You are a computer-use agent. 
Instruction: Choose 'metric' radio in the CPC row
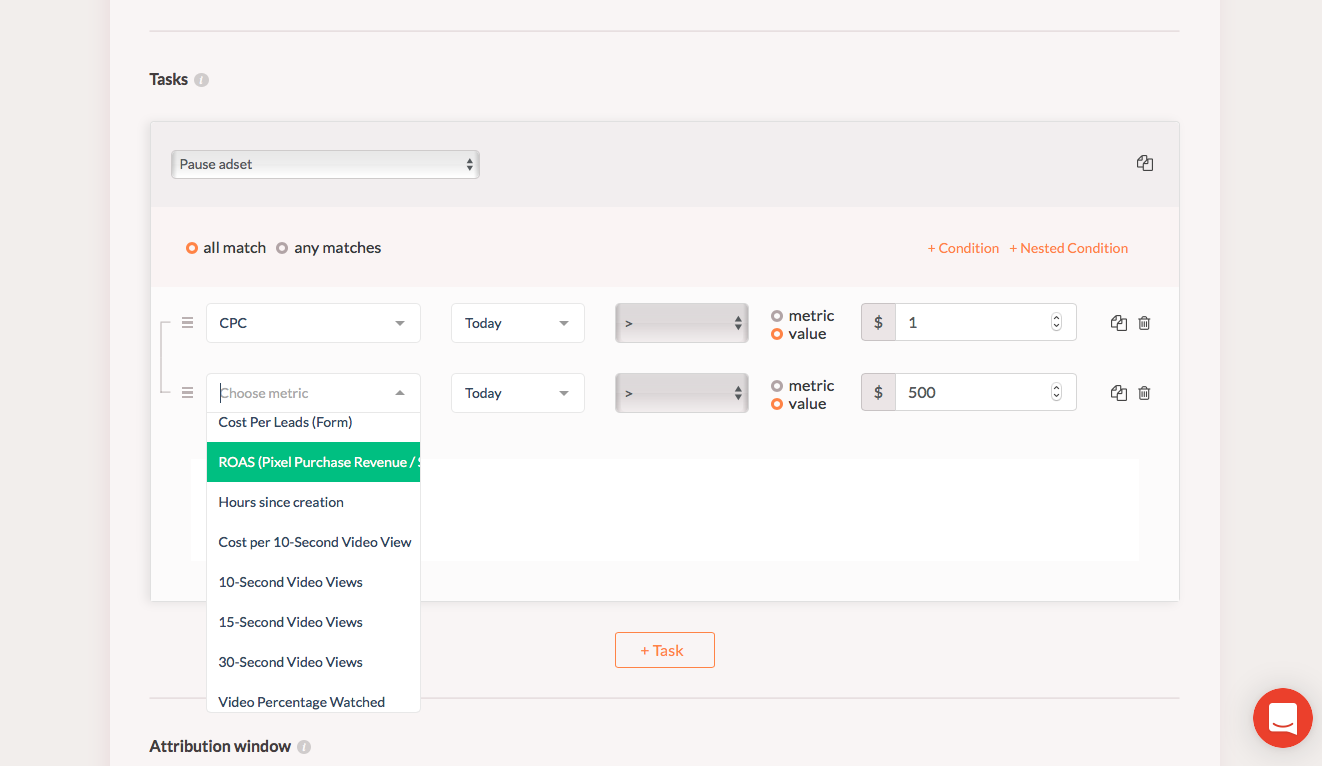point(777,316)
